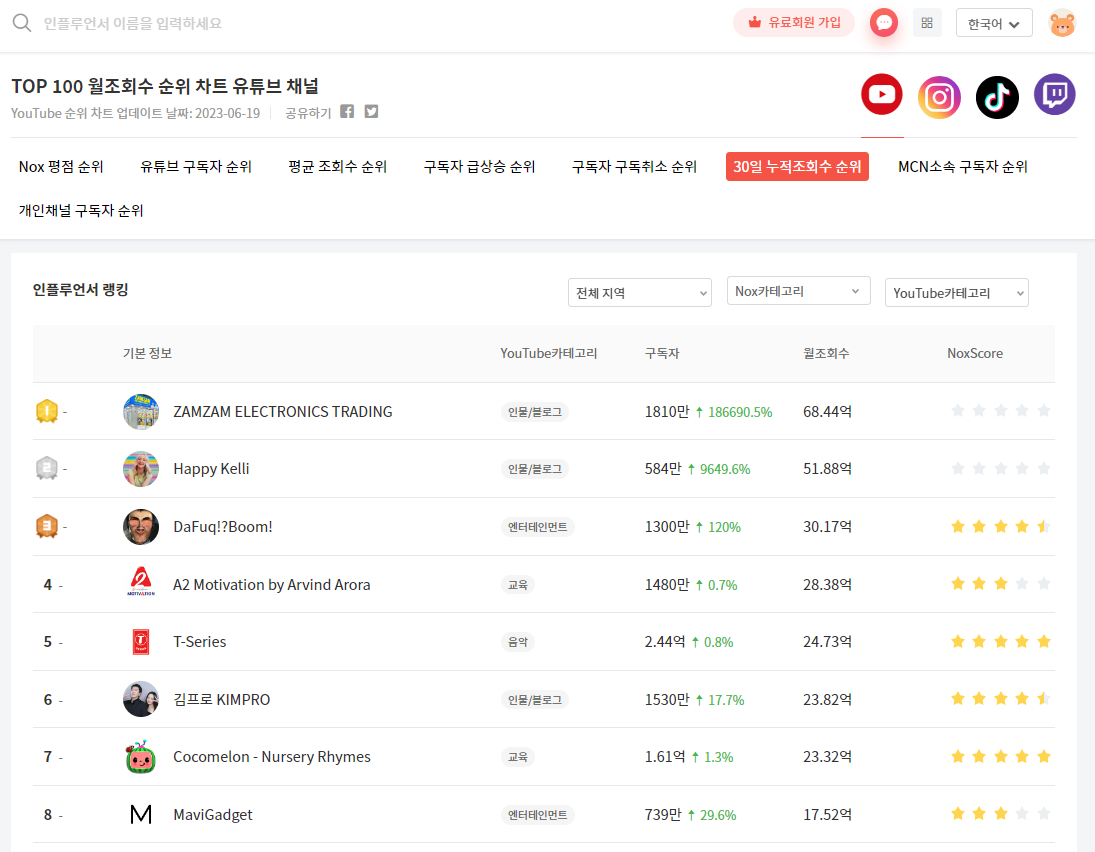Viewport: 1095px width, 852px height.
Task: Click T-Series NoxScore star rating
Action: 1001,641
